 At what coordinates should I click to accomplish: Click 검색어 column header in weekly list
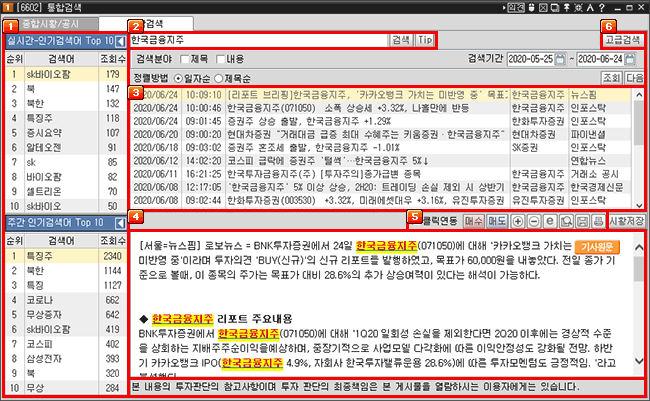tap(61, 241)
